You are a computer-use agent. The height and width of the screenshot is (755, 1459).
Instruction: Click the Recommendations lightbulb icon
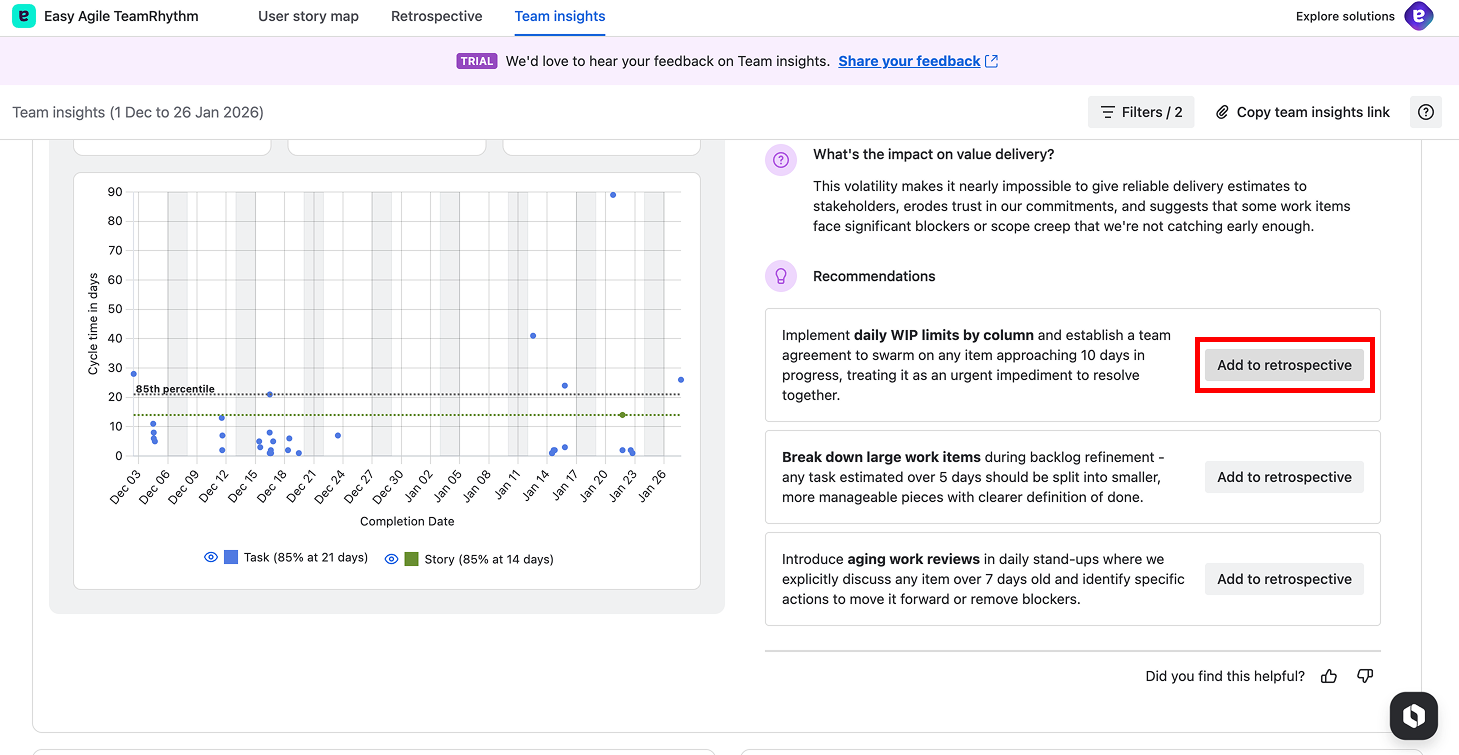click(x=781, y=276)
